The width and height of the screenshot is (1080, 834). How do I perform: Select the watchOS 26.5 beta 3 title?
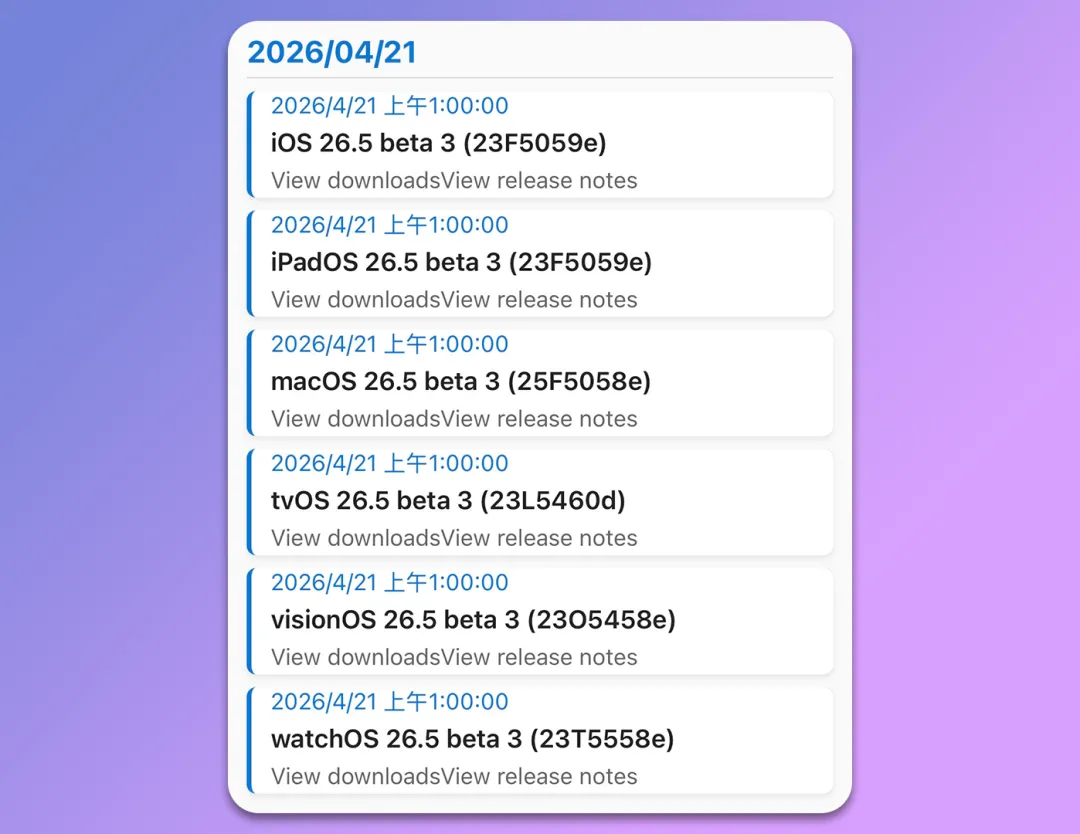472,739
